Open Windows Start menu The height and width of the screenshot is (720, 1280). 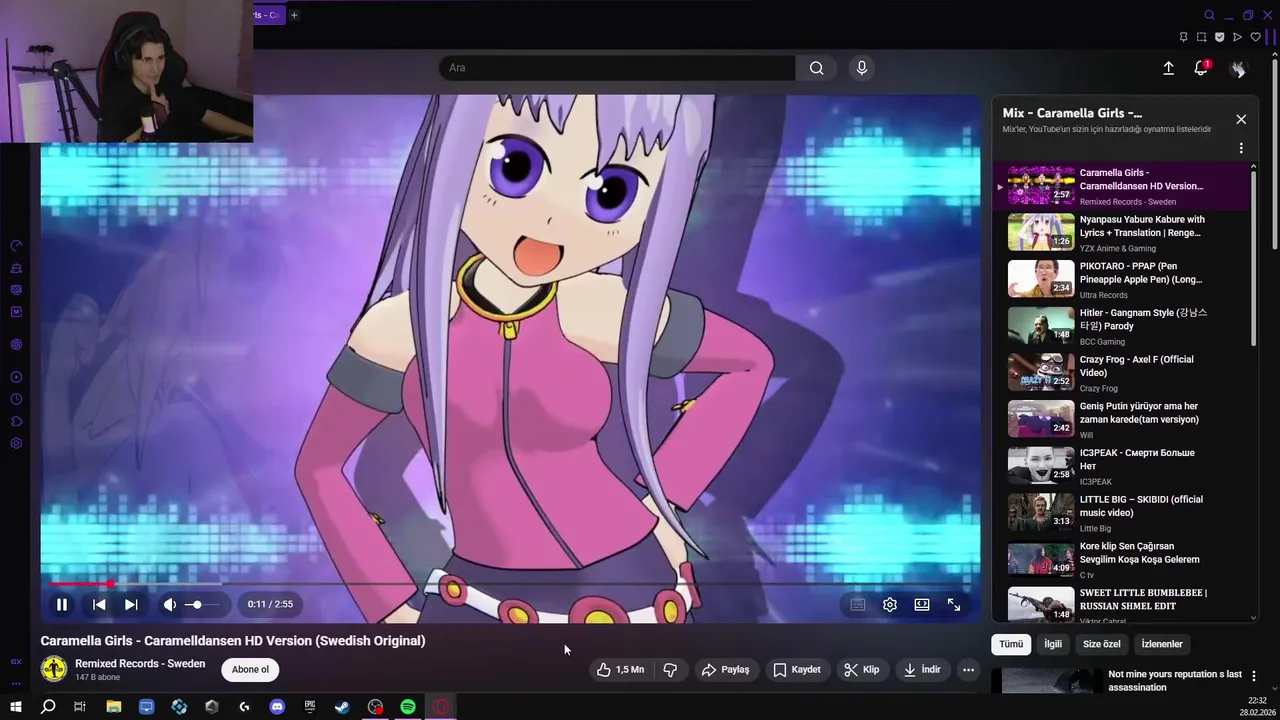15,707
